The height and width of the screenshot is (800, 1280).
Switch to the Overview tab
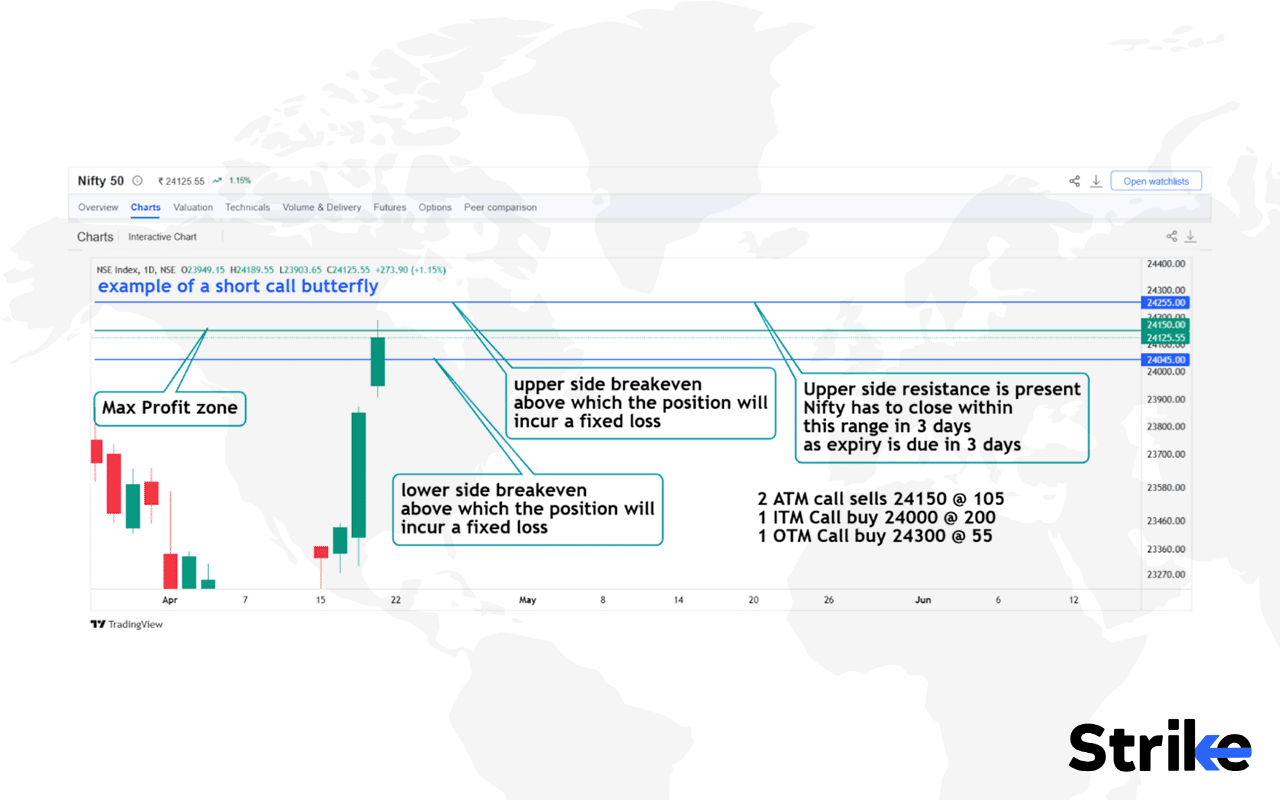pos(98,208)
